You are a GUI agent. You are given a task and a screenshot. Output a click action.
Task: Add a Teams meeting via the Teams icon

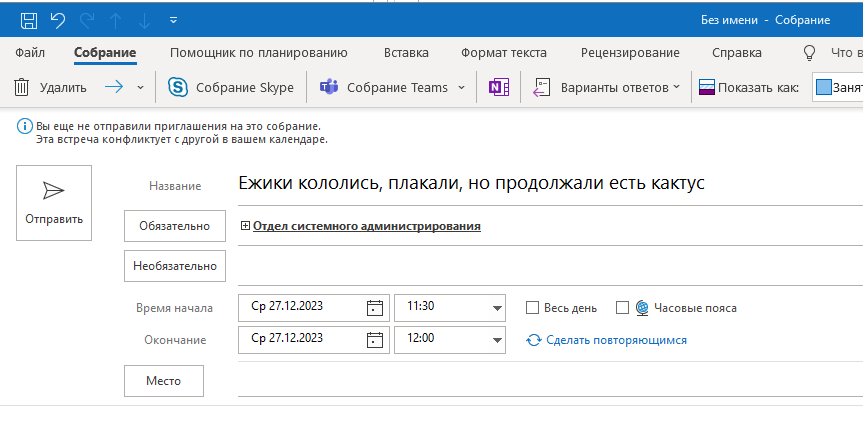tap(329, 88)
